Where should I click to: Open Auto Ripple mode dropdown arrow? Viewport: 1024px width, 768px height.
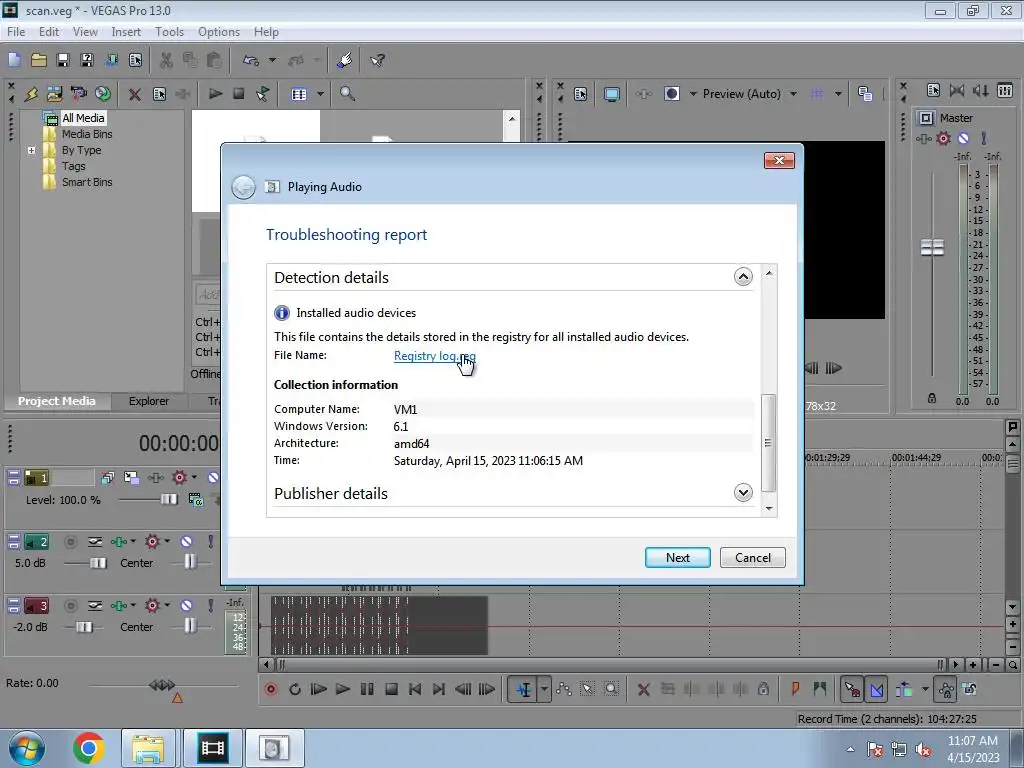925,689
